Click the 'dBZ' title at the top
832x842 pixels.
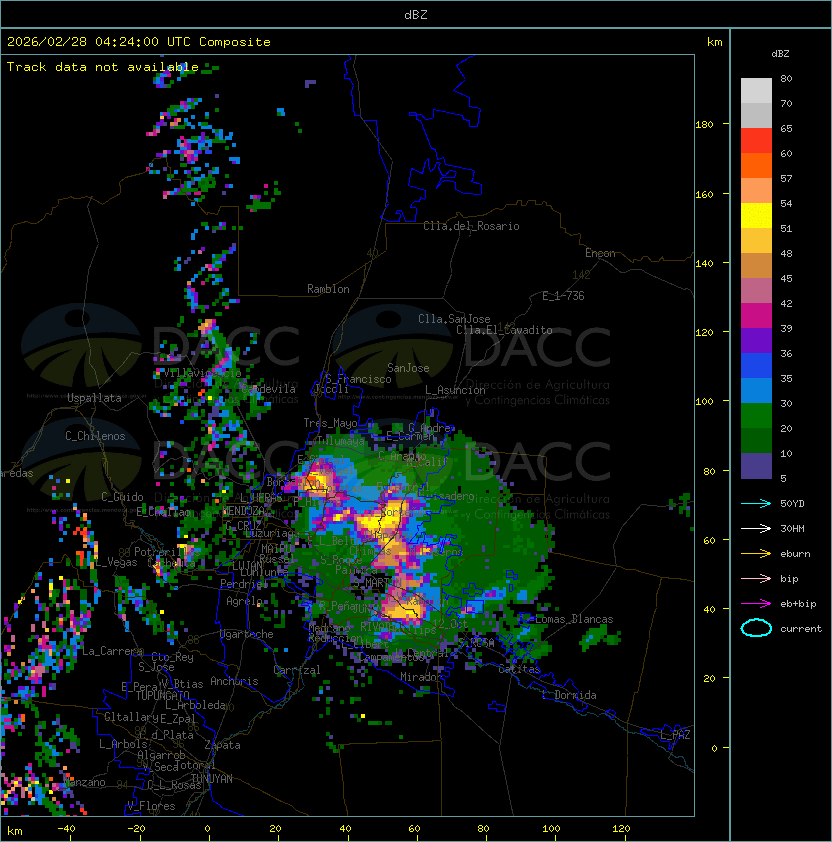coord(416,15)
